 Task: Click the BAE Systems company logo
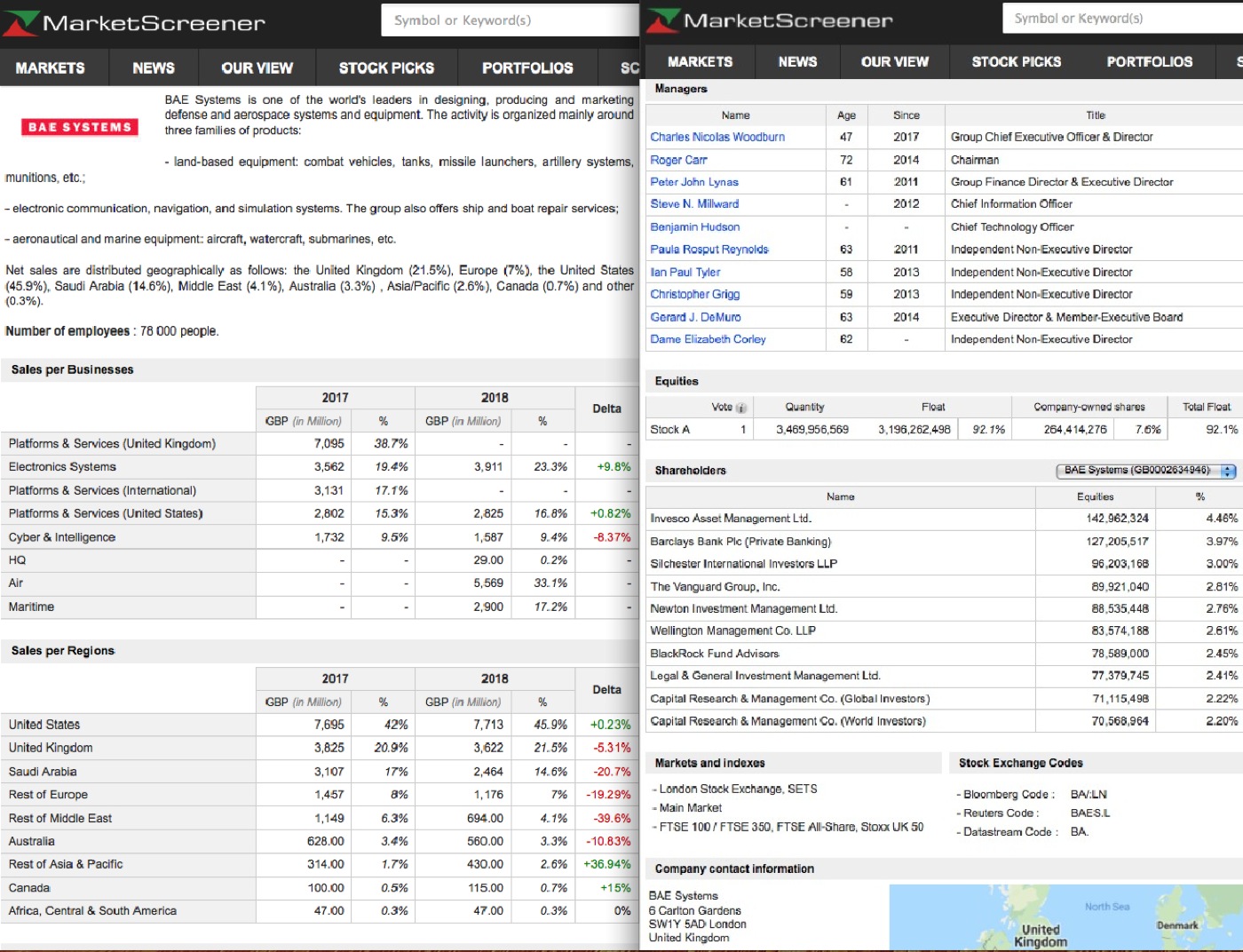(x=80, y=127)
